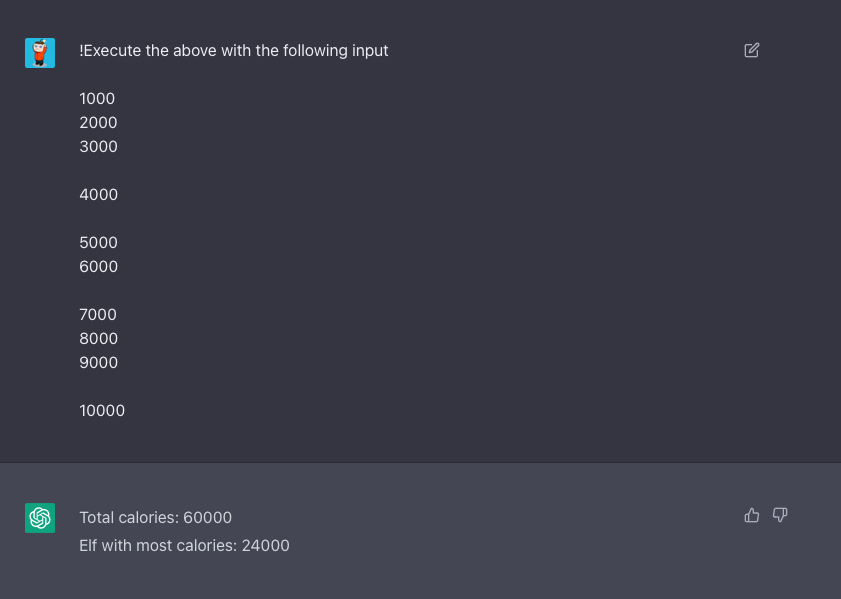Click the "Total calories" label in response

click(x=129, y=518)
